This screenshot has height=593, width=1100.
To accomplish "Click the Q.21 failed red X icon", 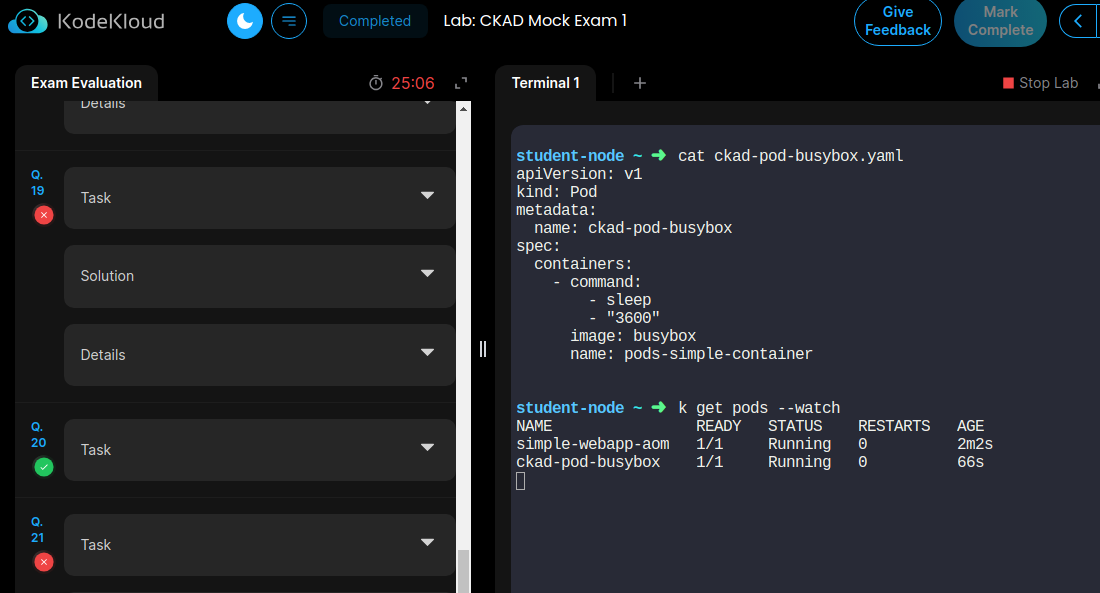I will [43, 562].
